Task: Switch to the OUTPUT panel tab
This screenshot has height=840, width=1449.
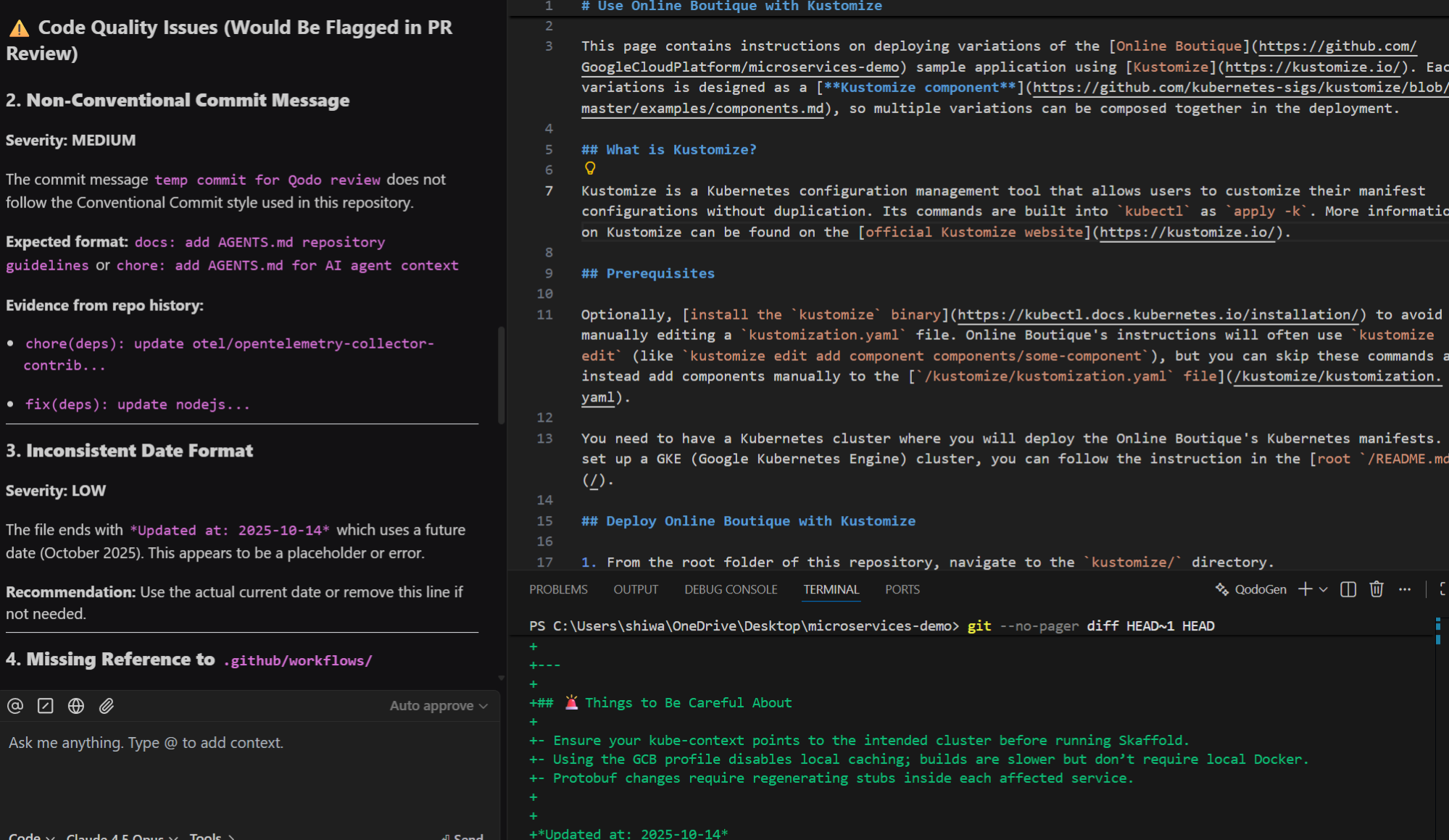Action: pos(636,590)
